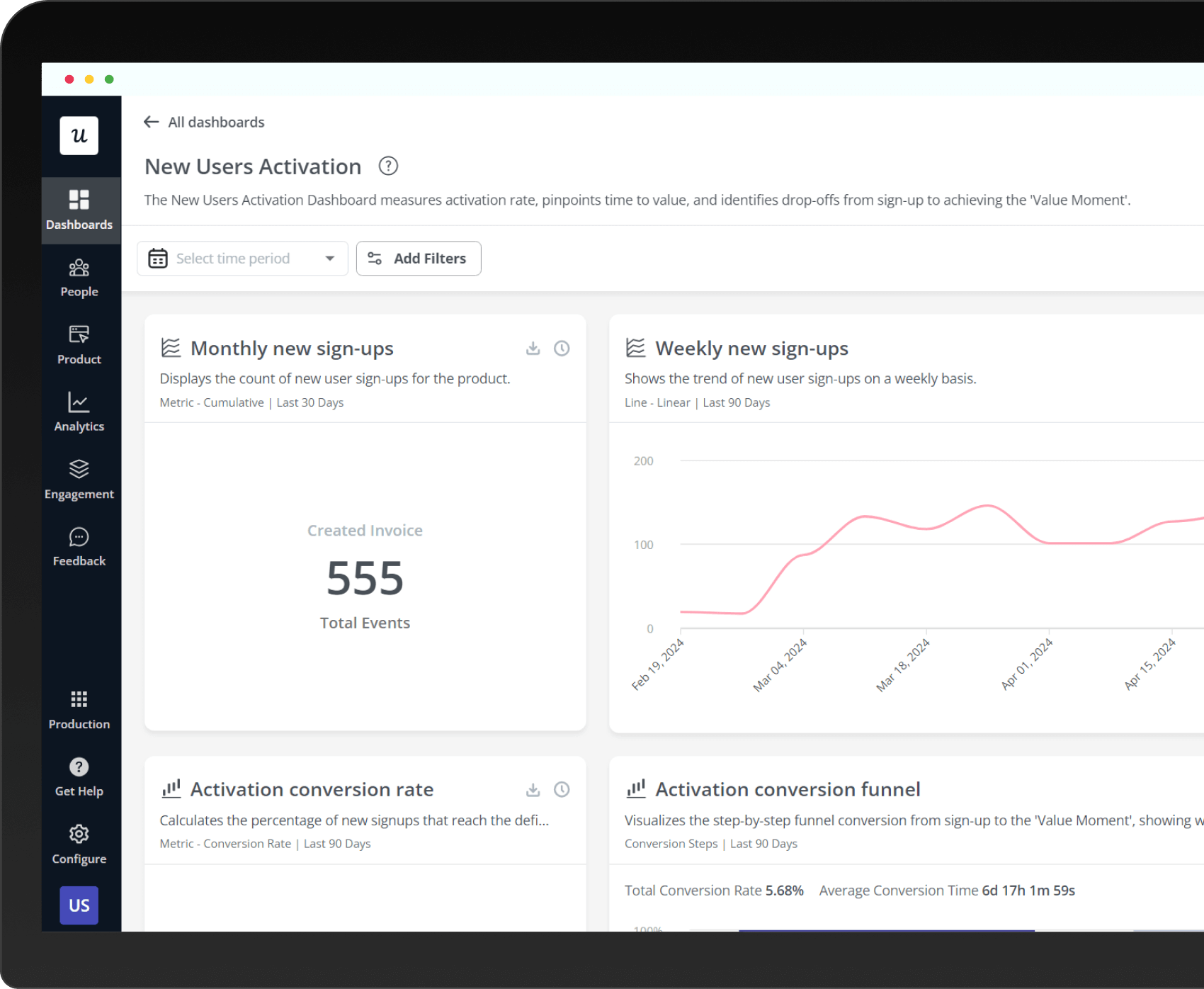Image resolution: width=1204 pixels, height=989 pixels.
Task: Download the Monthly new sign-ups report
Action: (x=533, y=349)
